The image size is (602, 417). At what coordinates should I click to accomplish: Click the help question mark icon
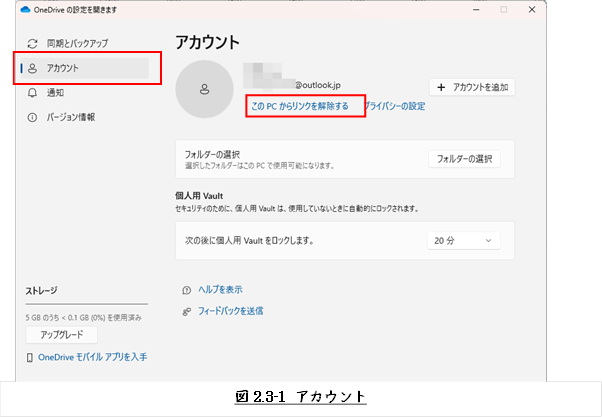point(187,290)
